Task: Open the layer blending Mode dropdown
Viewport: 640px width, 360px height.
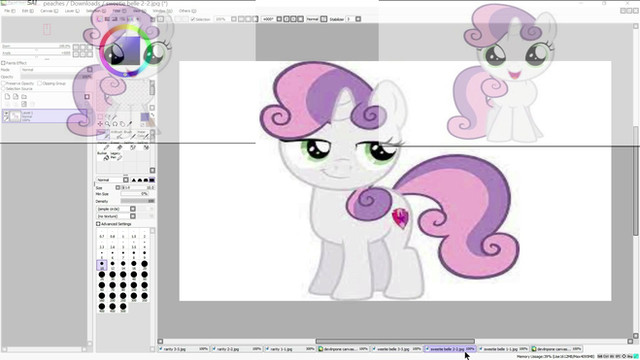Action: pyautogui.click(x=57, y=70)
